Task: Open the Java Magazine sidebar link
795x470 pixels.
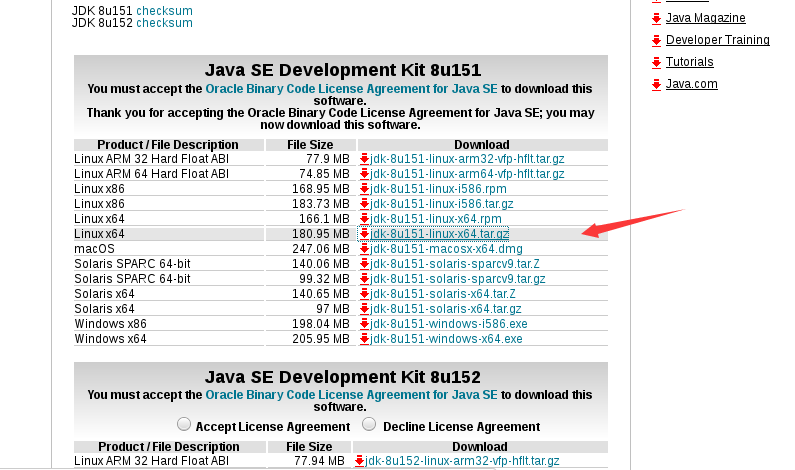Action: (705, 18)
